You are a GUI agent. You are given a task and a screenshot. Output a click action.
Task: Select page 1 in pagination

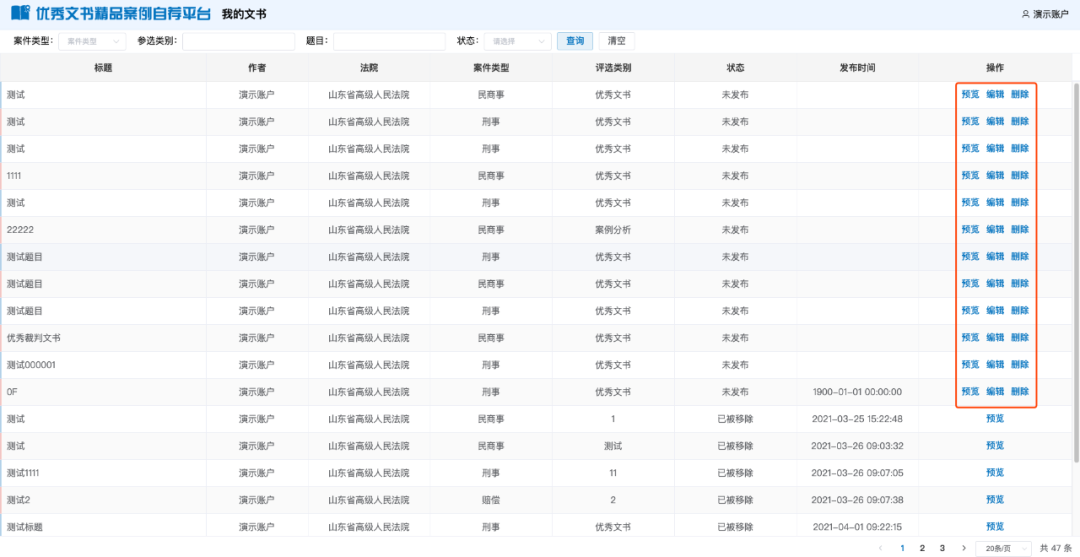[x=902, y=548]
